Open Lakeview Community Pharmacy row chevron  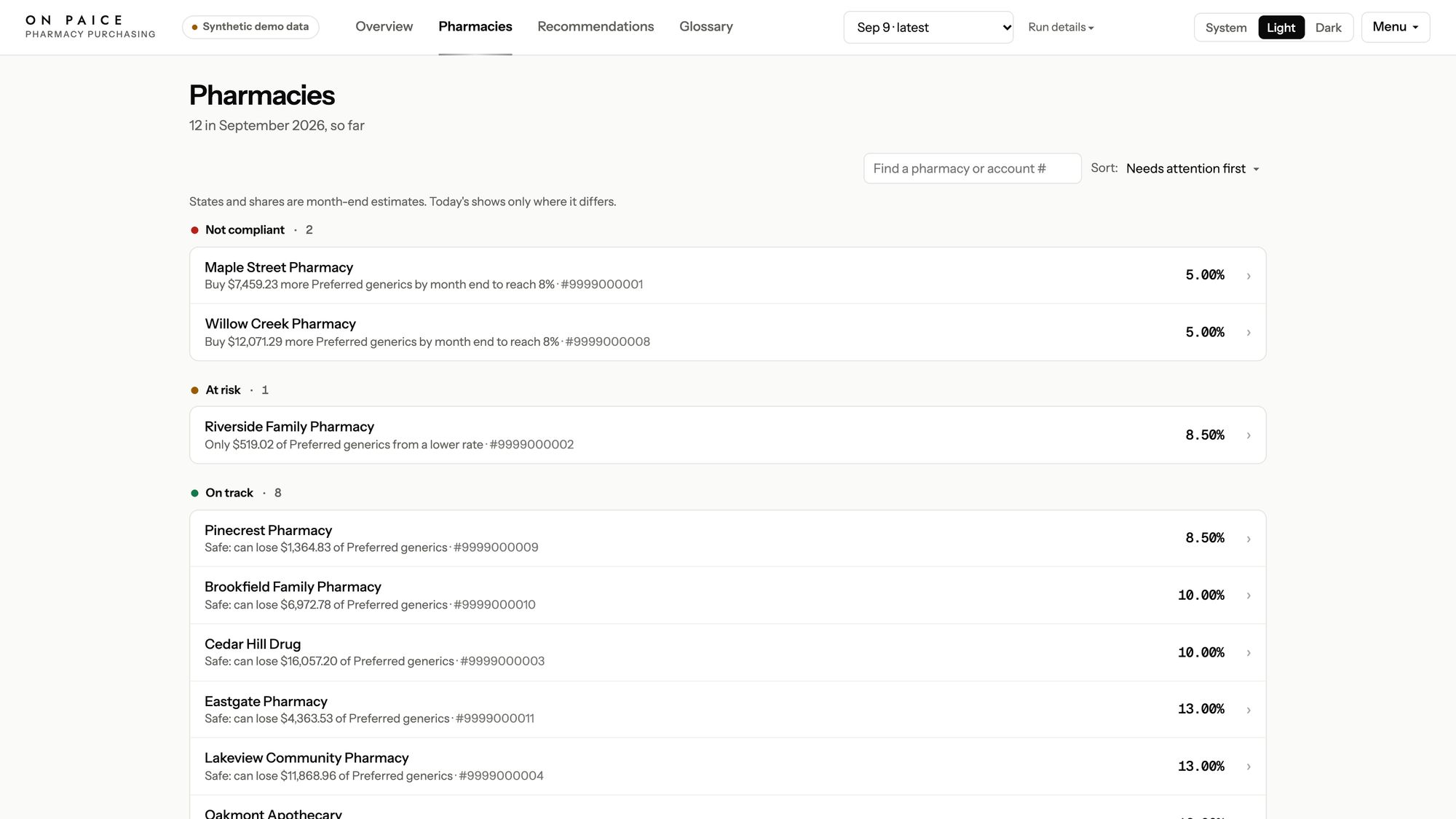pyautogui.click(x=1249, y=767)
